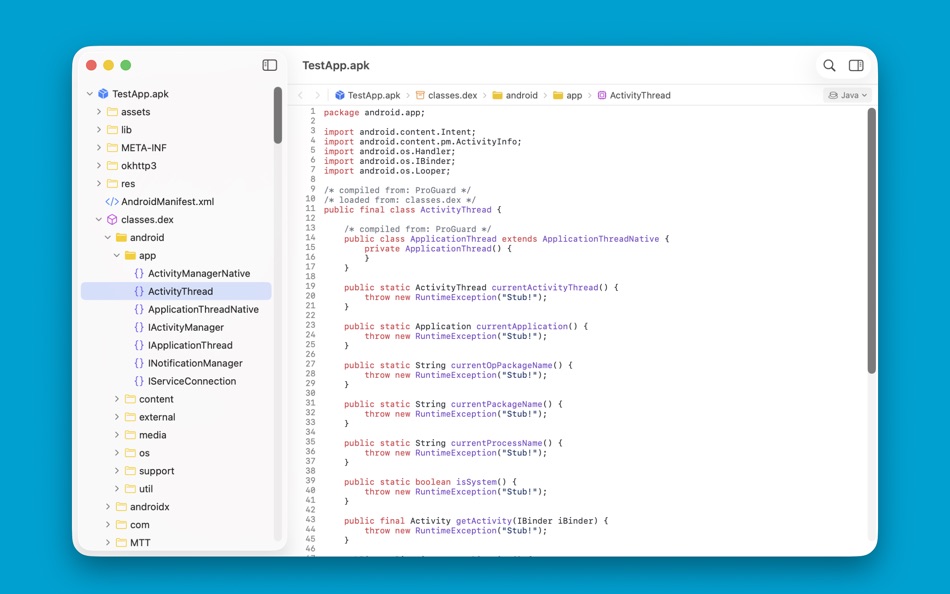Click the package android.app line

(374, 112)
